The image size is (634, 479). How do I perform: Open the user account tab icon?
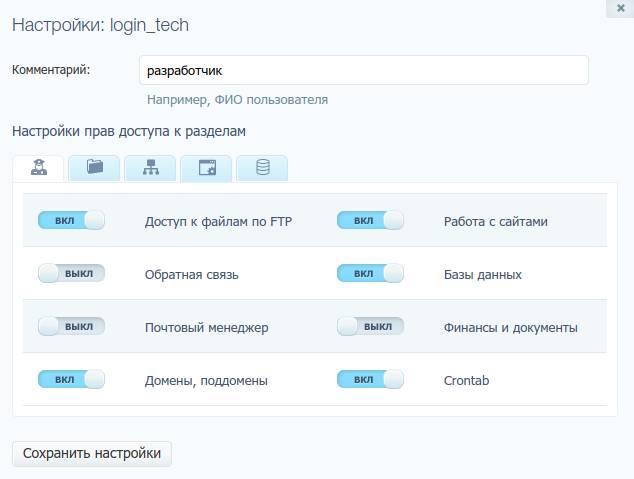point(38,168)
